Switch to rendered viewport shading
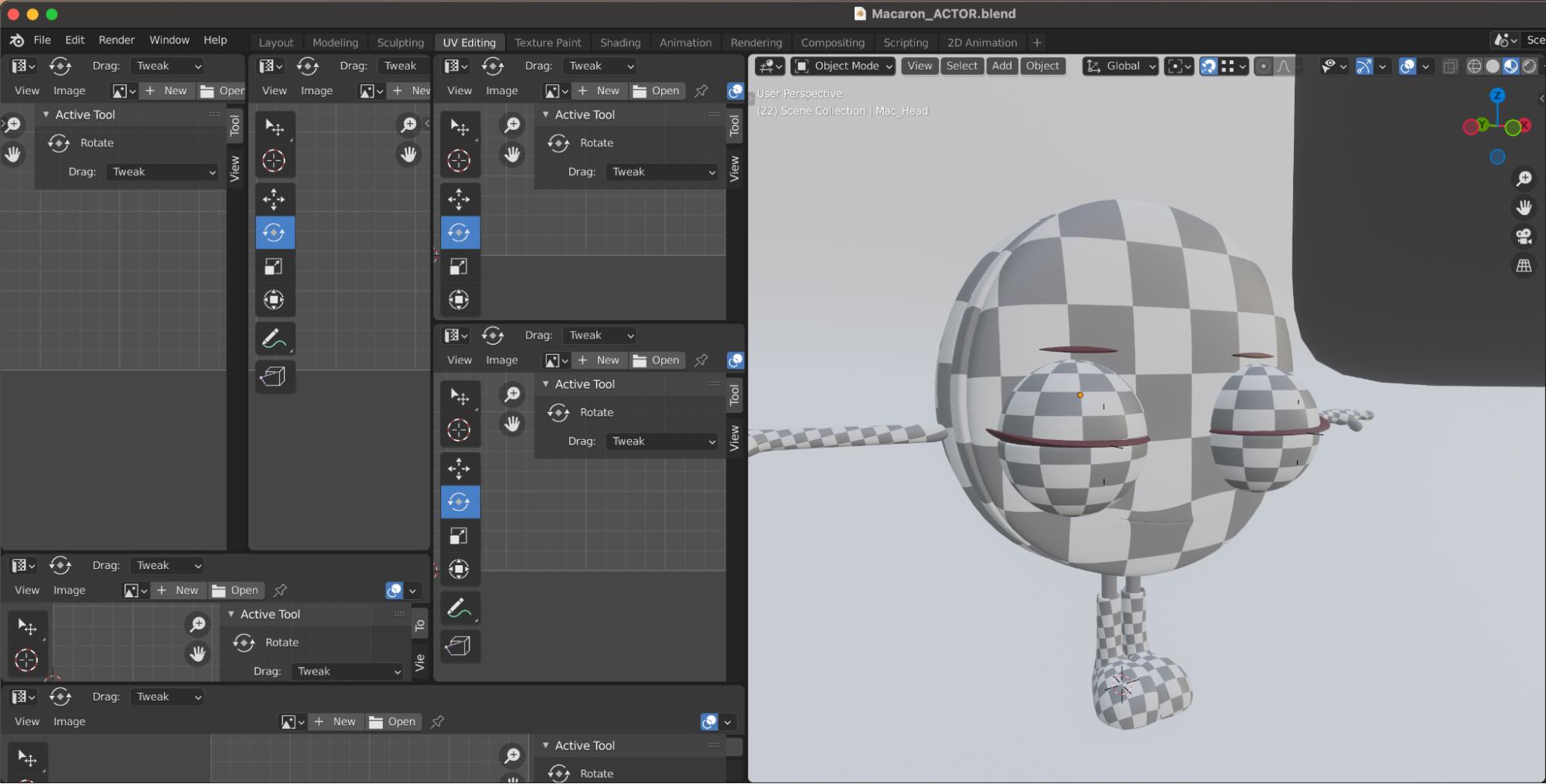The height and width of the screenshot is (784, 1546). 1530,66
